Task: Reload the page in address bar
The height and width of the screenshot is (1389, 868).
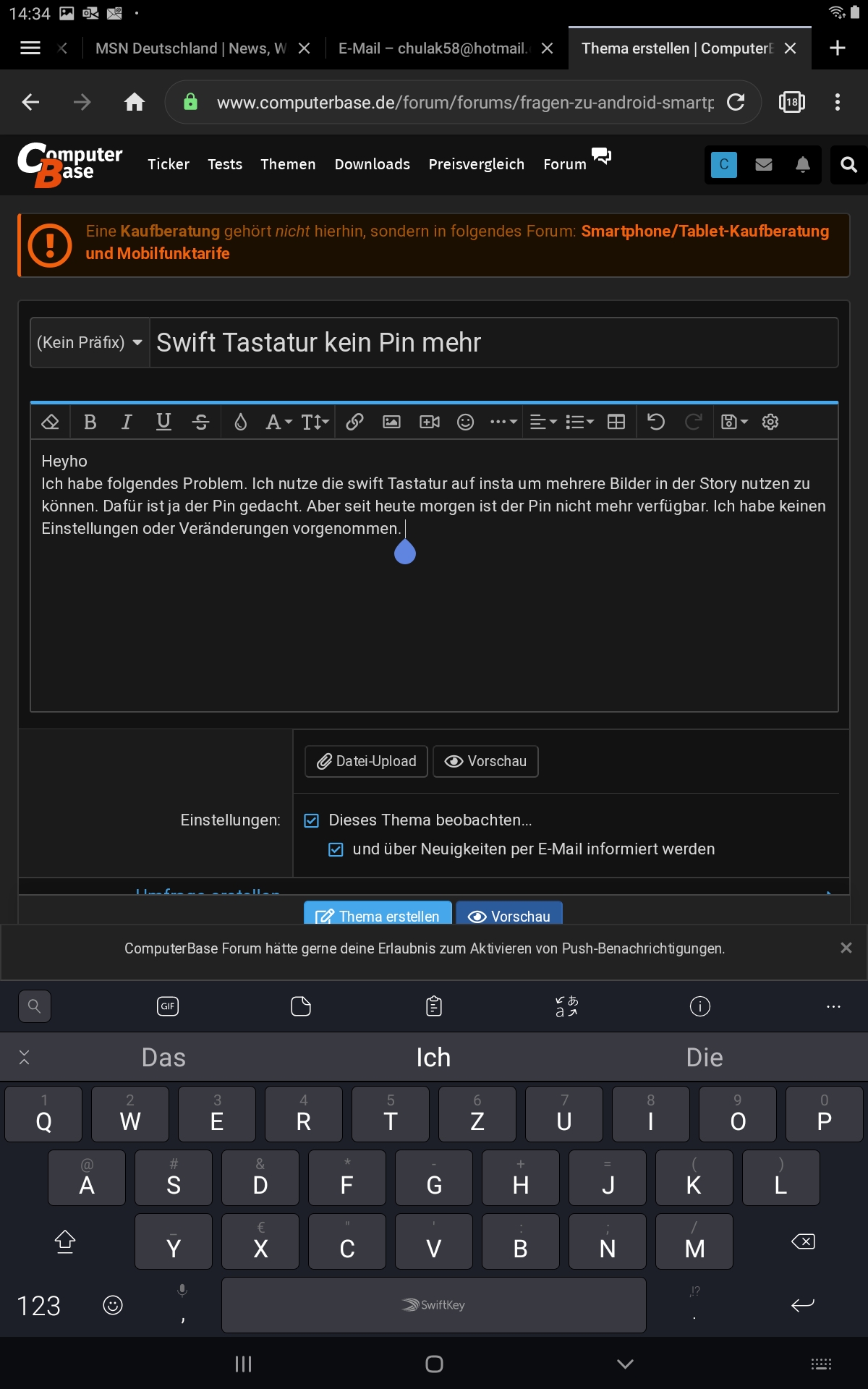Action: [x=736, y=102]
